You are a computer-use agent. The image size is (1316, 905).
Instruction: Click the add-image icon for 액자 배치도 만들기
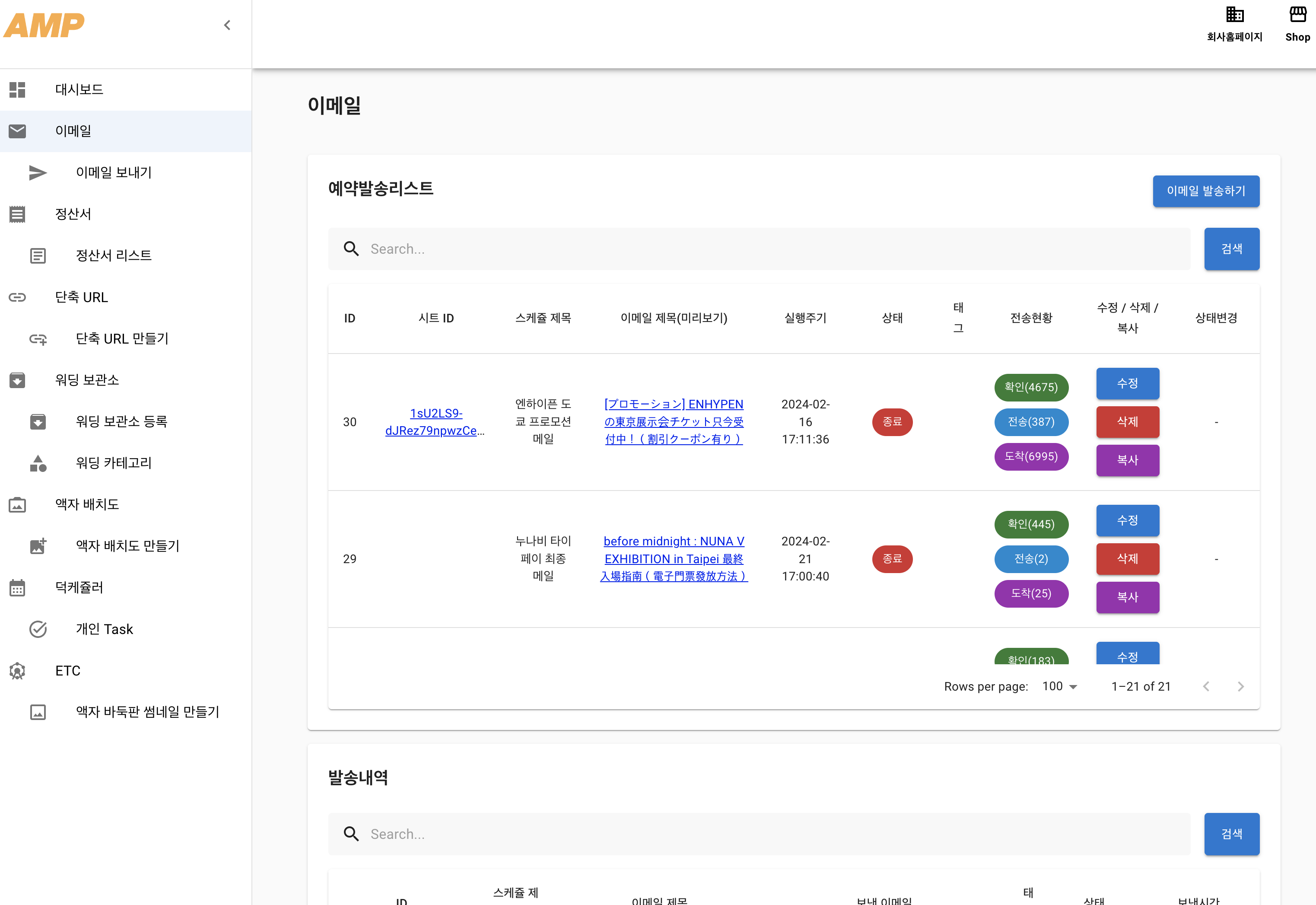click(x=38, y=546)
